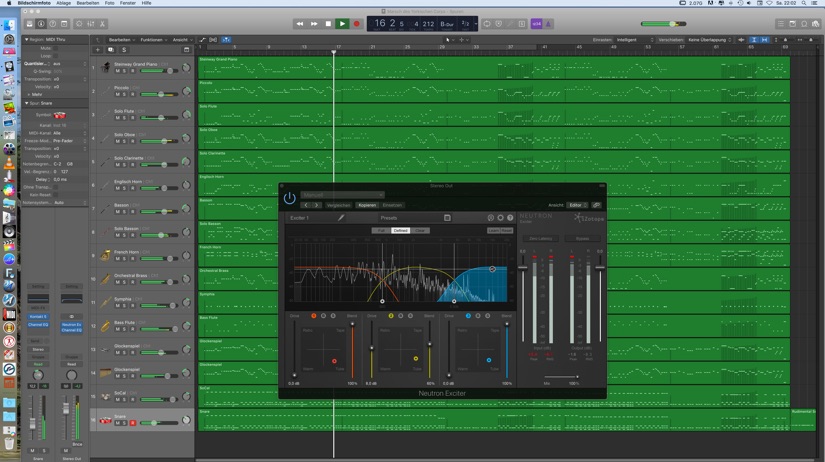This screenshot has width=825, height=462.
Task: Toggle the blue horizontal auto-zoom button
Action: coord(764,39)
